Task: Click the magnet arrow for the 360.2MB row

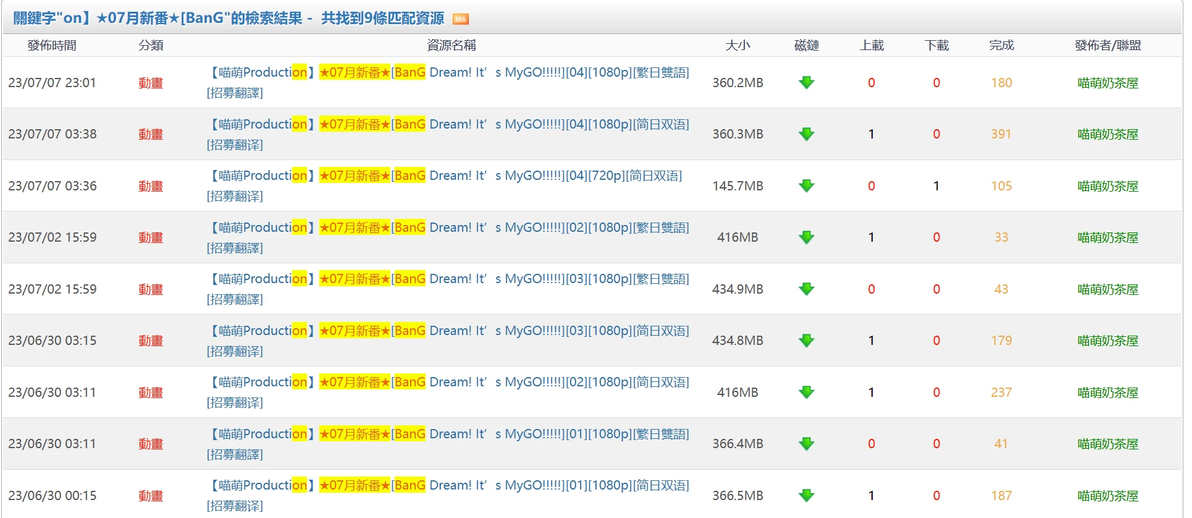Action: (807, 82)
